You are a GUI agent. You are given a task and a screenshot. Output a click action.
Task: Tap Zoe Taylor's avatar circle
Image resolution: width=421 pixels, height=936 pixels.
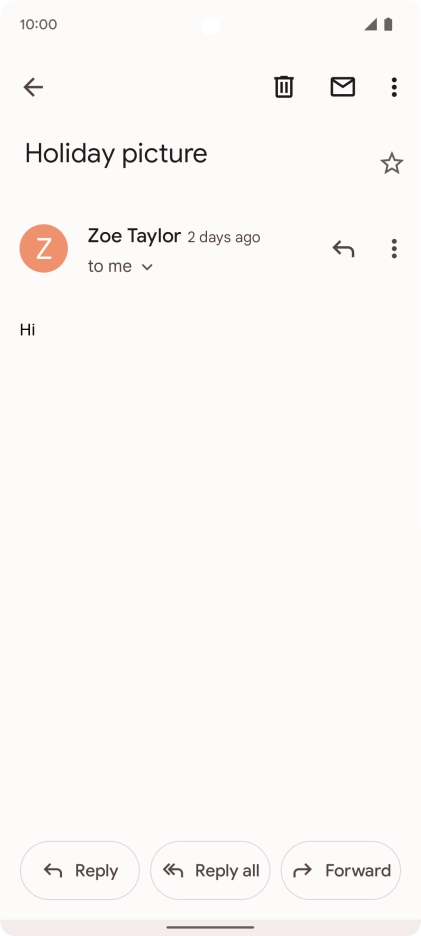(x=44, y=248)
